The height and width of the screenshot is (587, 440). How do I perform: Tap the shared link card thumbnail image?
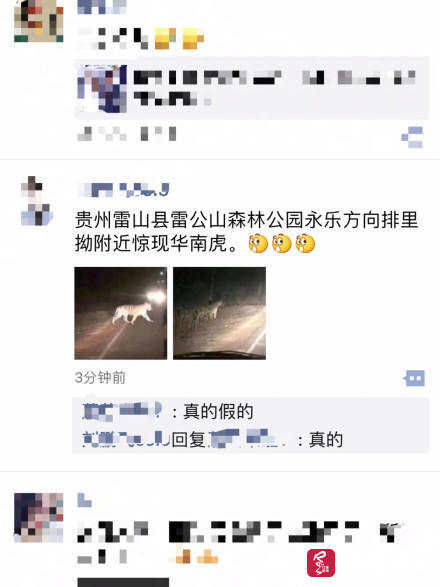[102, 88]
